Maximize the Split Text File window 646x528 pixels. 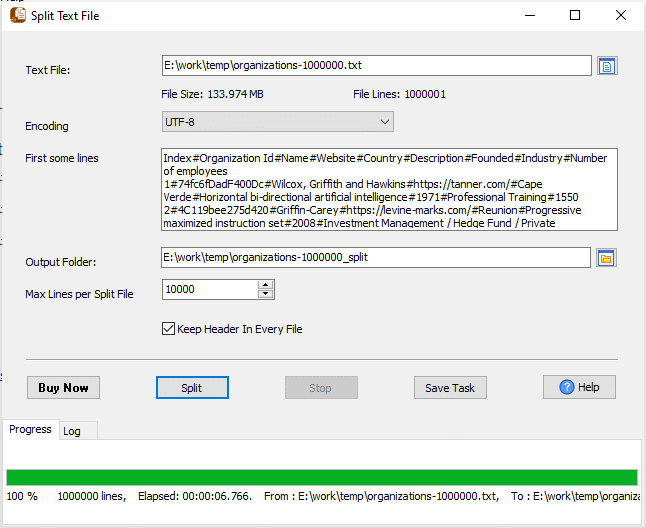point(575,16)
